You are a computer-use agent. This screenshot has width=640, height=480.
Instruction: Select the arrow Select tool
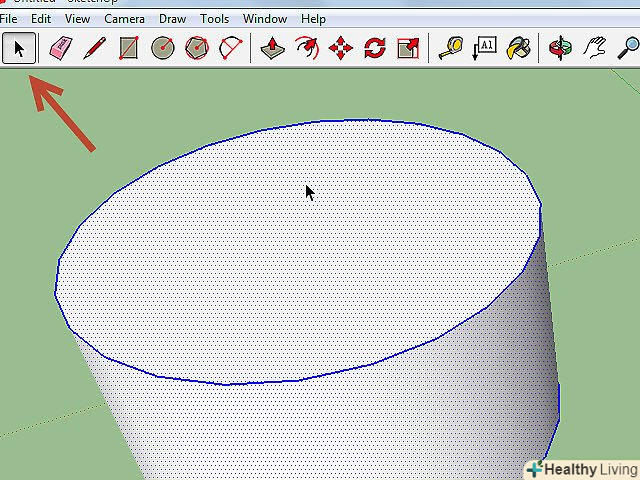(18, 47)
